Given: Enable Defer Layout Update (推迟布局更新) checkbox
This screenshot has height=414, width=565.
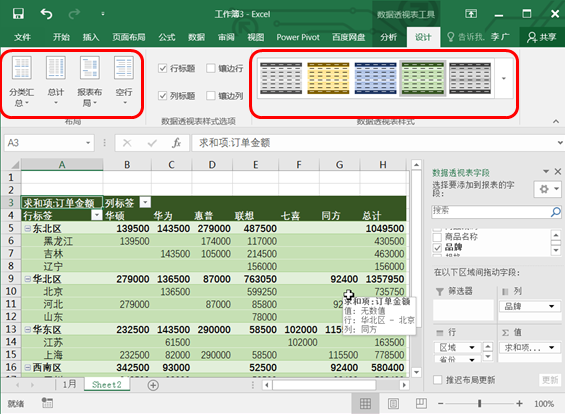Looking at the screenshot, I should tap(437, 380).
